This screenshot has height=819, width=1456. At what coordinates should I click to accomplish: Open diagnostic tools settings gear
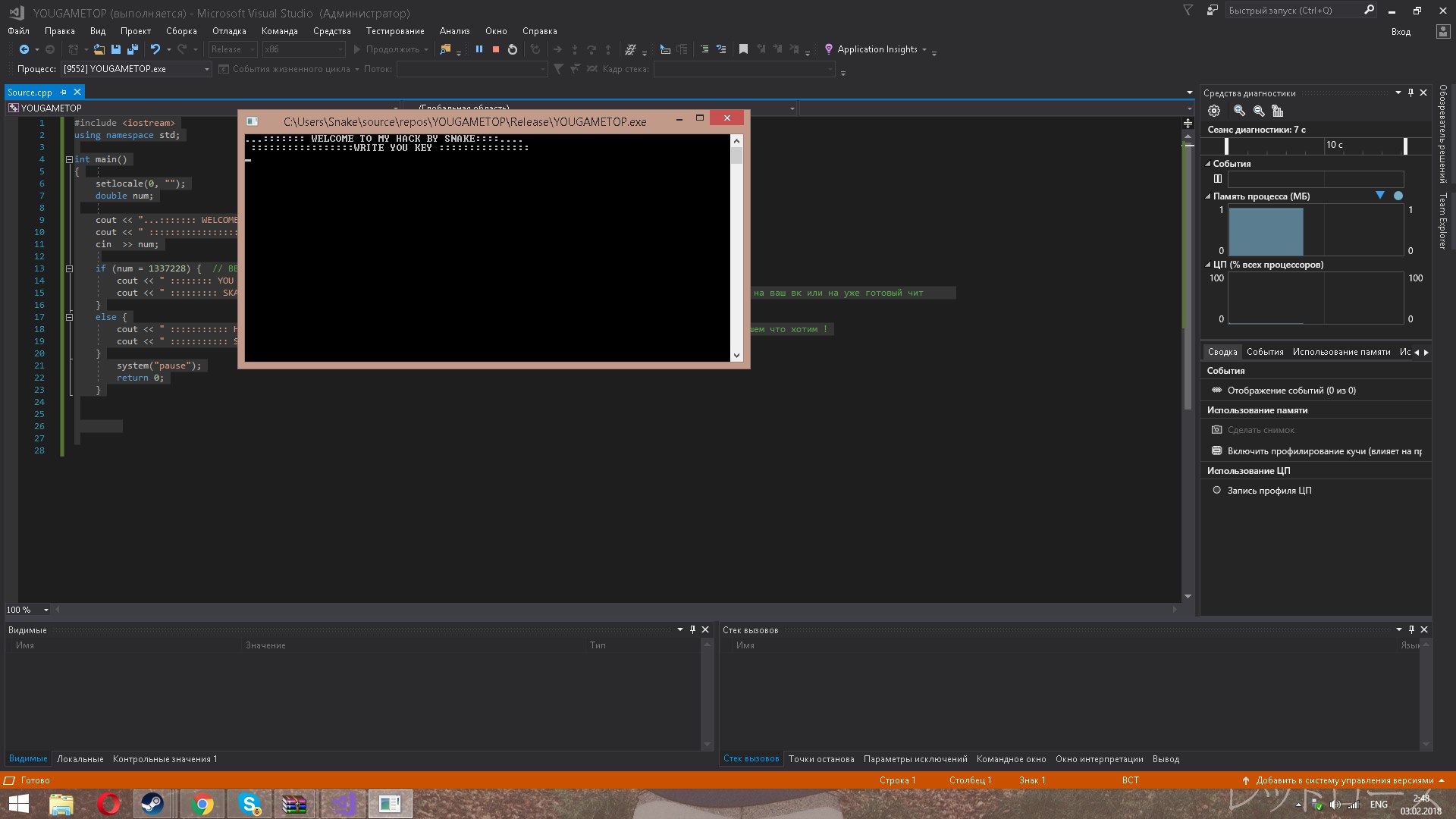pyautogui.click(x=1214, y=111)
